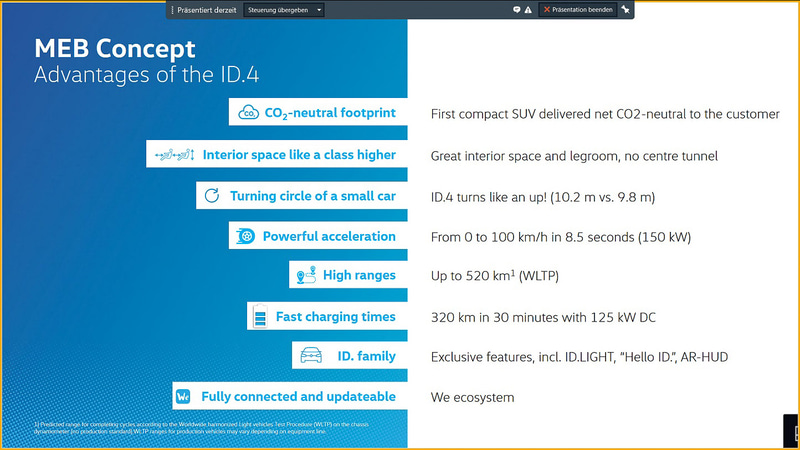
Task: Click the battery charging icon
Action: (260, 316)
